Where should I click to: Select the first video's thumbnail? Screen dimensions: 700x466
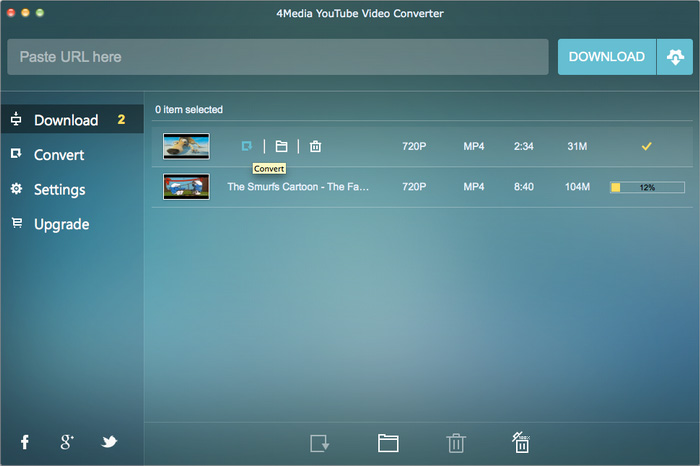(187, 146)
